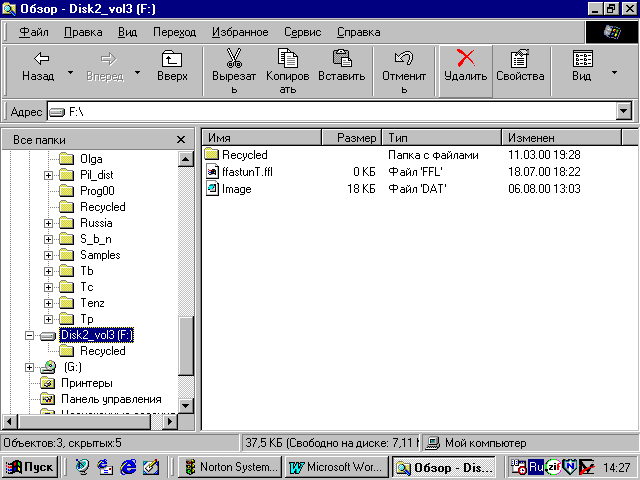This screenshot has height=480, width=640.
Task: Open the Назад history dropdown arrow
Action: point(70,73)
